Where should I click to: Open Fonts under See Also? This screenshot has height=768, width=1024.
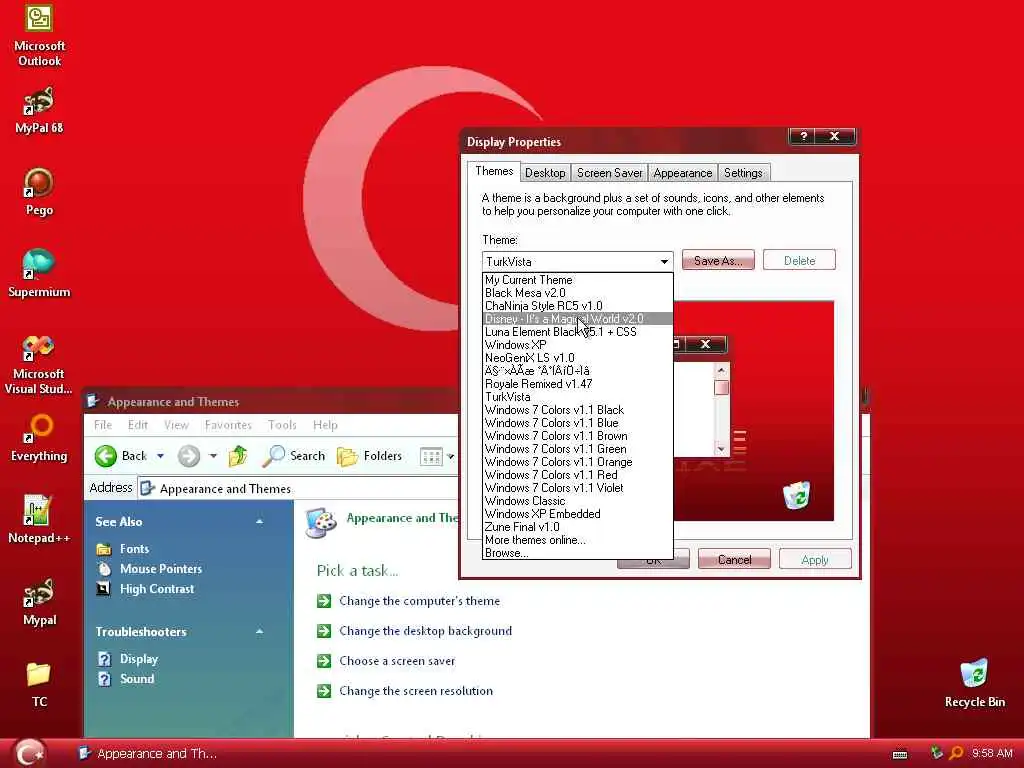(134, 549)
